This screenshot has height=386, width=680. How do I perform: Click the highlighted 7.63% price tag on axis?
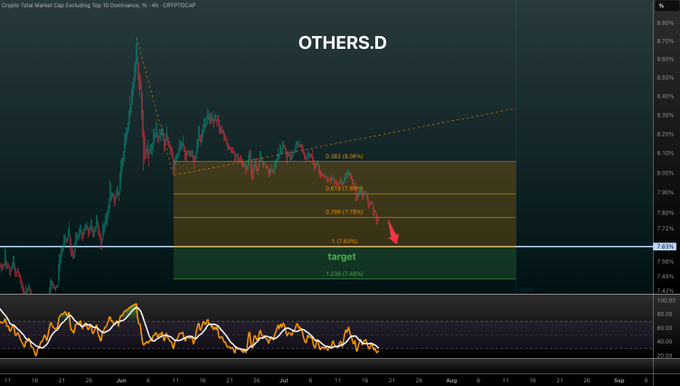point(665,247)
